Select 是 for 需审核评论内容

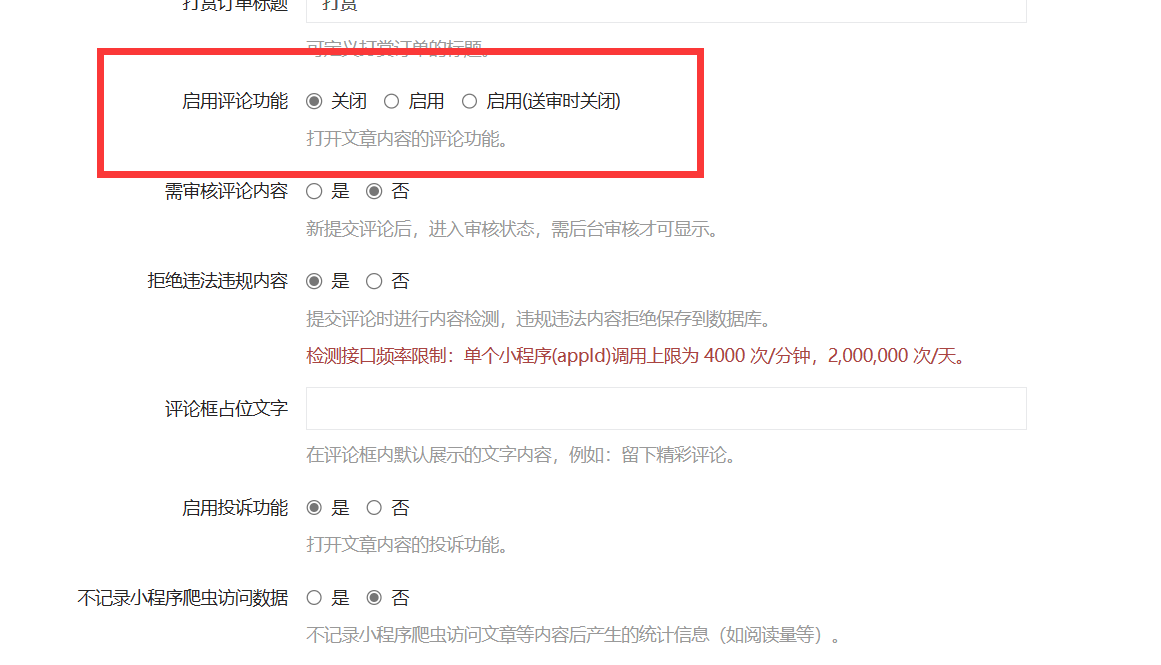(314, 191)
